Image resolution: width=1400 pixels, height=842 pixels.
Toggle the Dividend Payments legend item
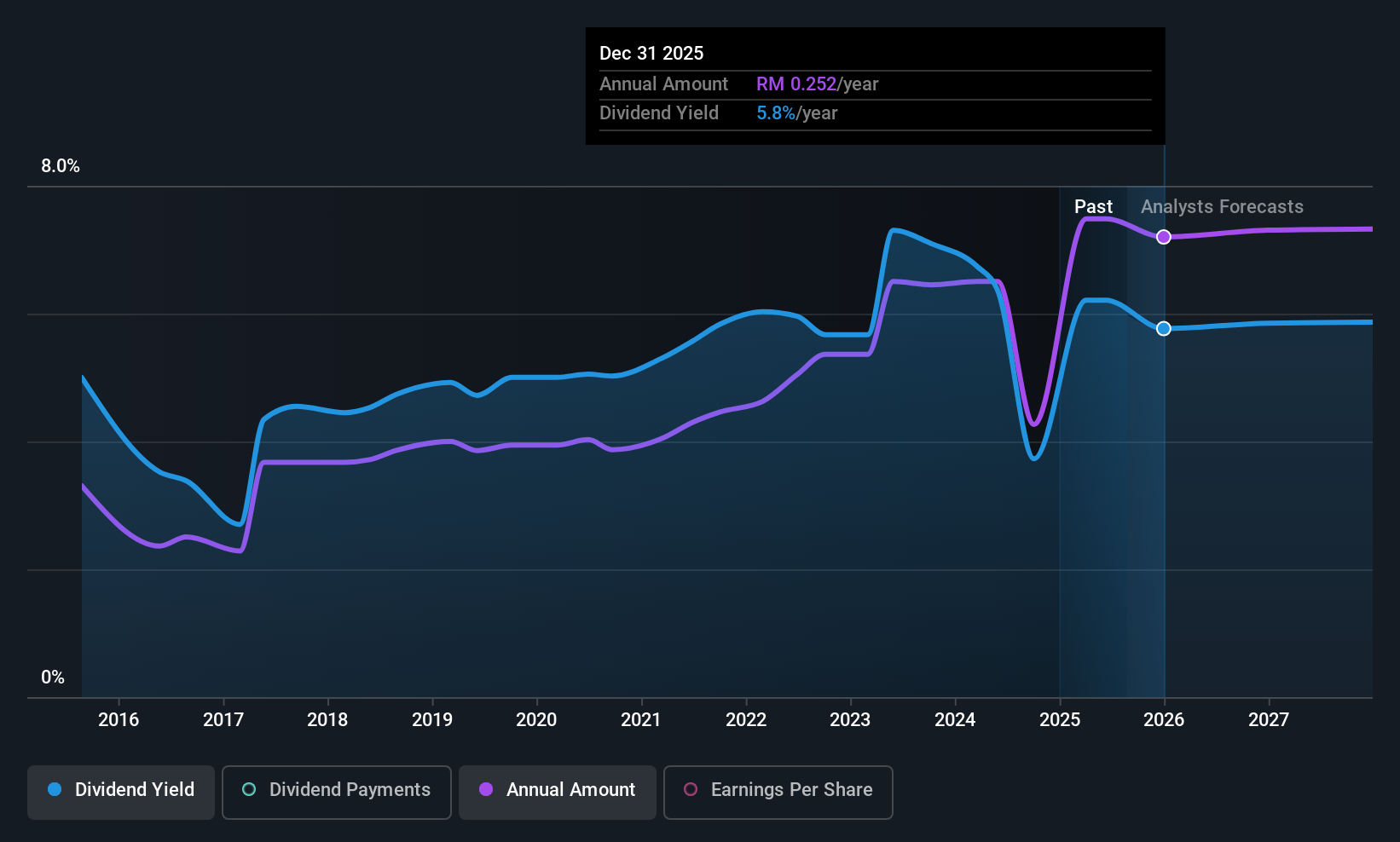[x=336, y=792]
